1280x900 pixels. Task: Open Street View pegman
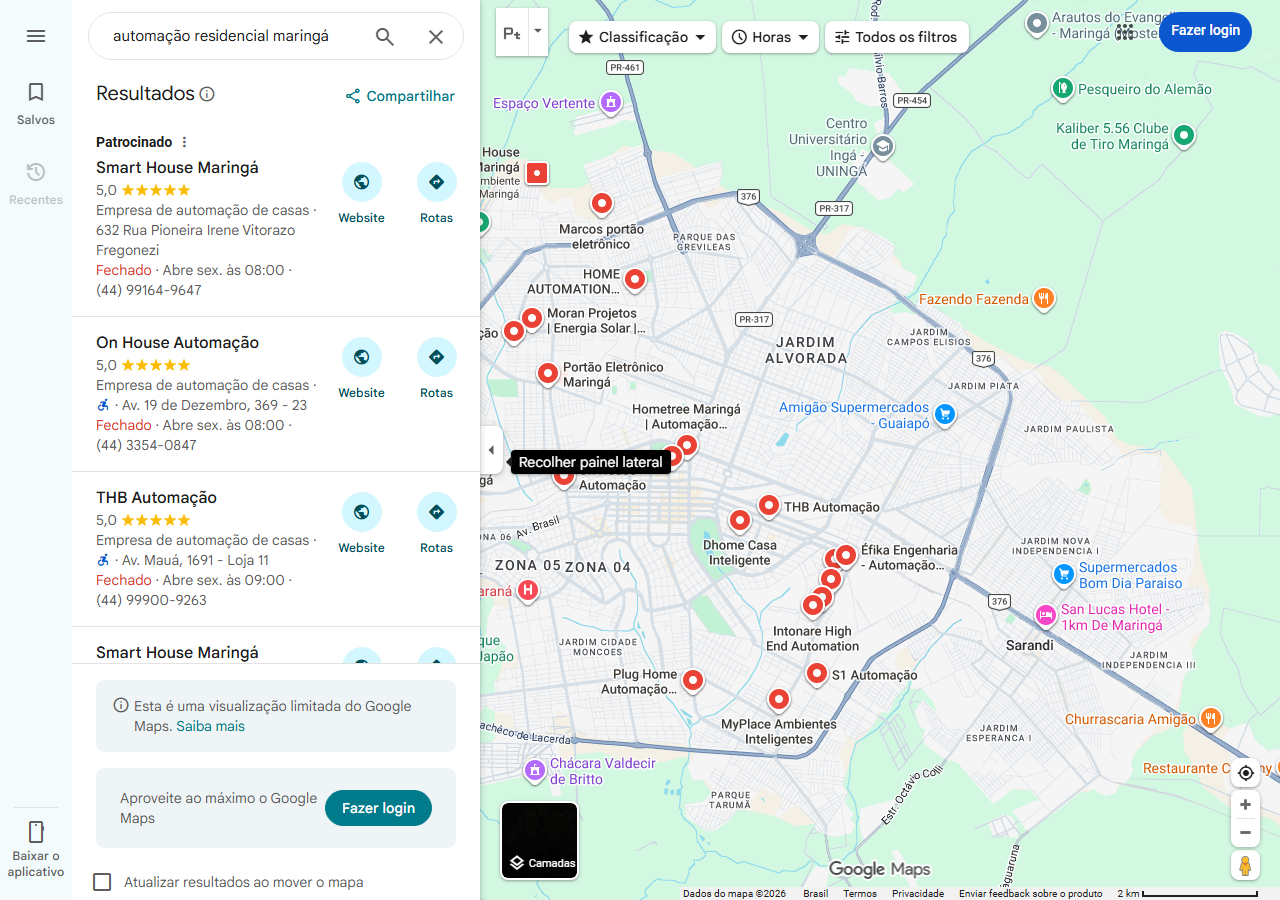1245,866
